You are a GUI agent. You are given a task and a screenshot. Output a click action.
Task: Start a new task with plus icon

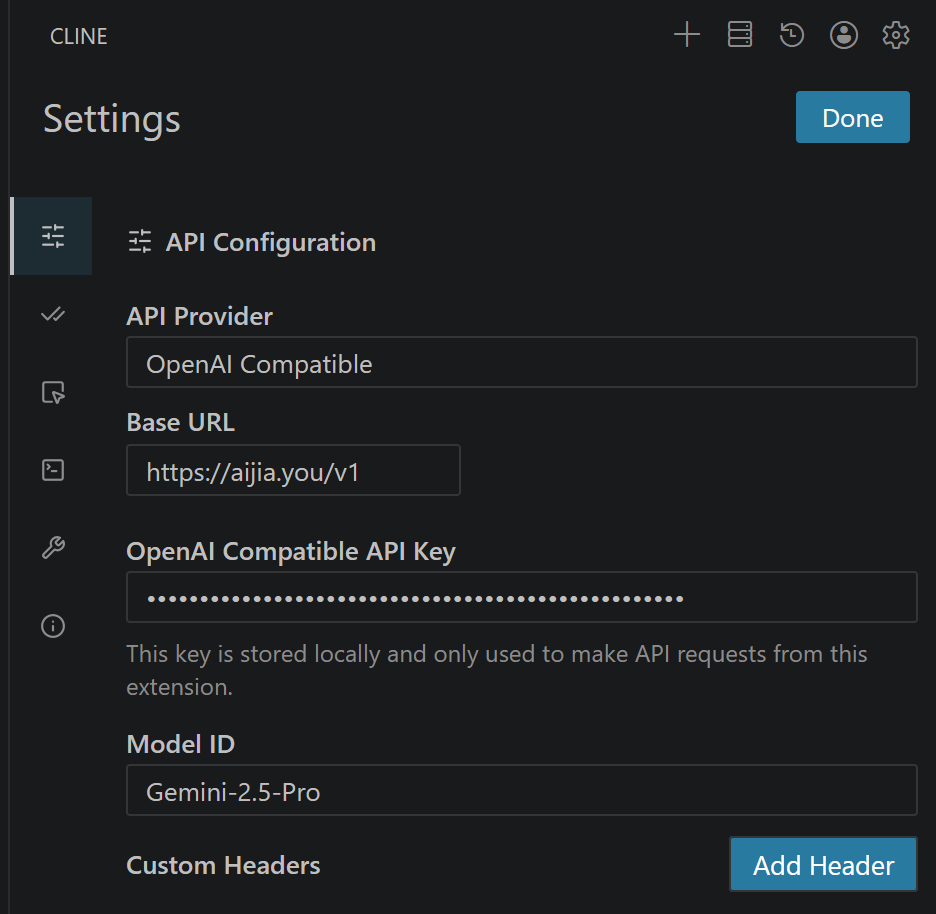(x=687, y=36)
